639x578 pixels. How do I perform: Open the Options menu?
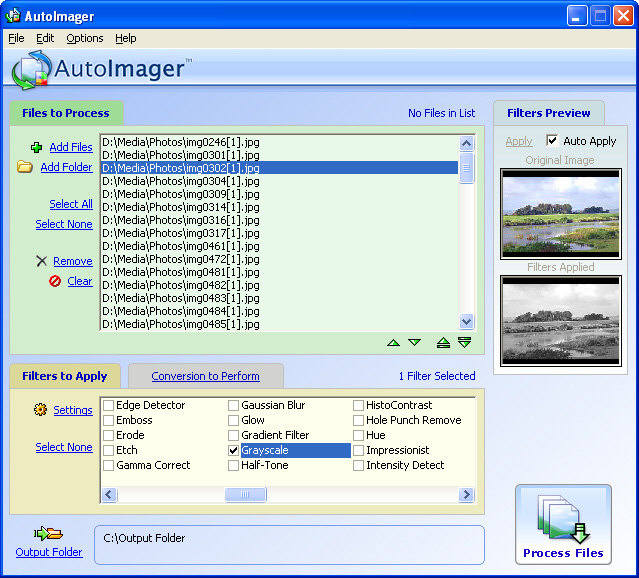85,38
